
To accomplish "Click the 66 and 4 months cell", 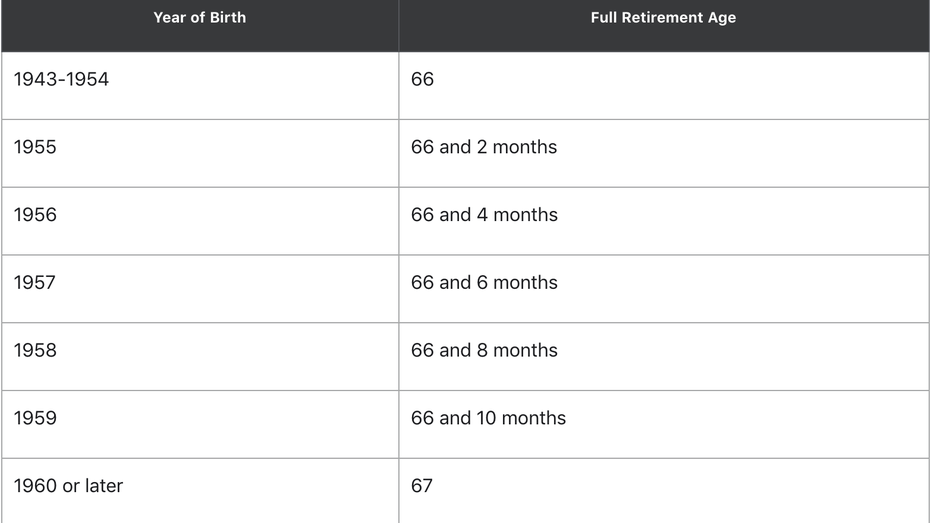I will [664, 221].
